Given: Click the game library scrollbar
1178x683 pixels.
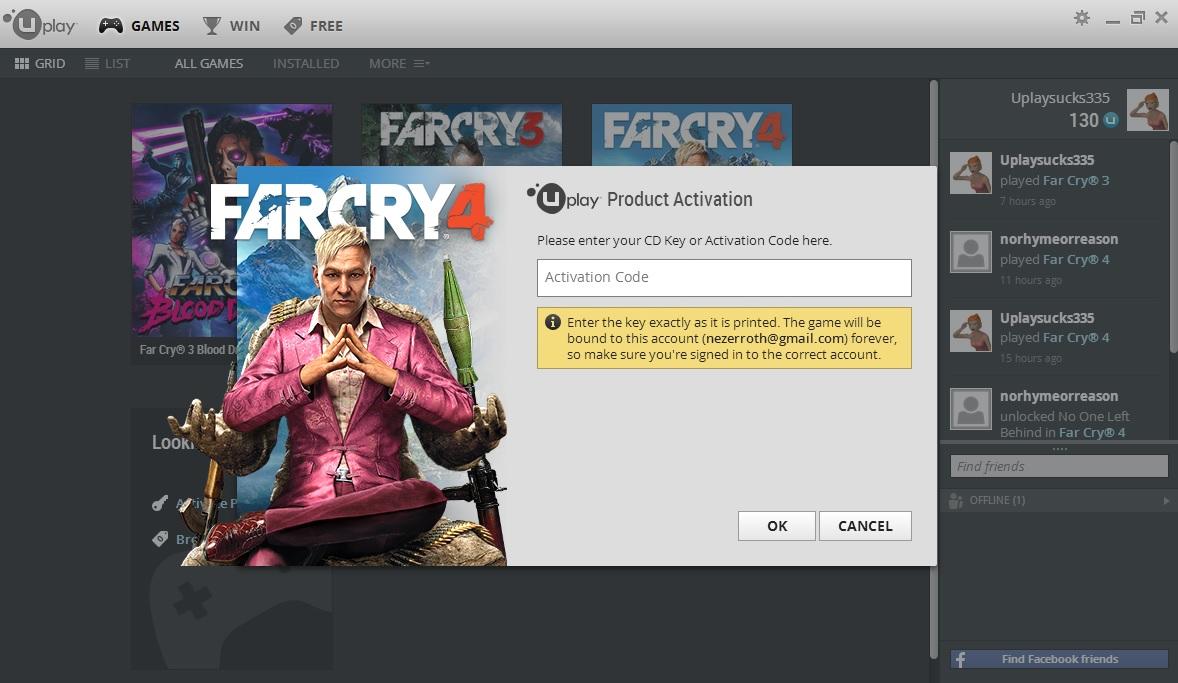Looking at the screenshot, I should [934, 368].
